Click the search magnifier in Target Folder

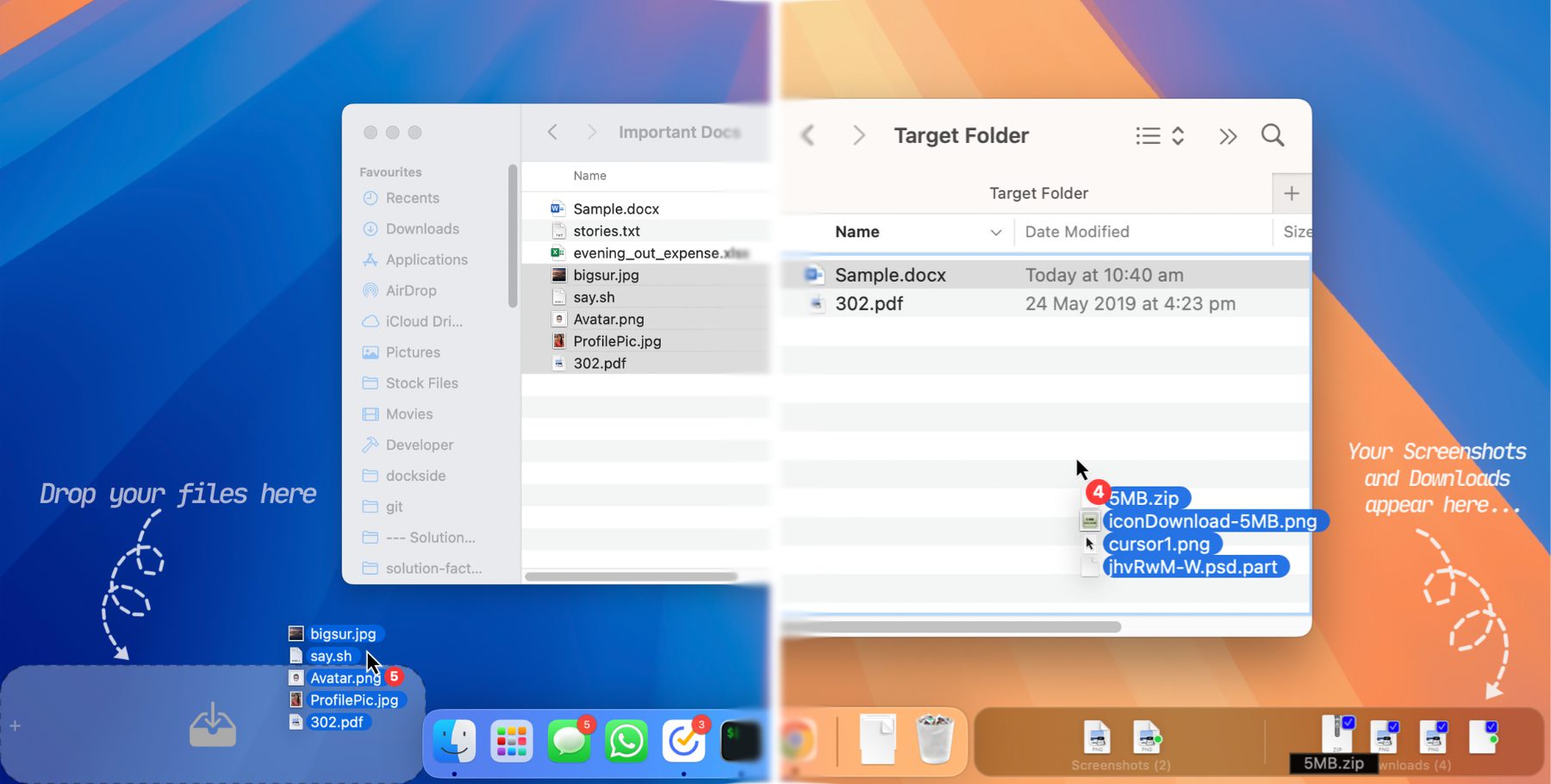coord(1272,135)
